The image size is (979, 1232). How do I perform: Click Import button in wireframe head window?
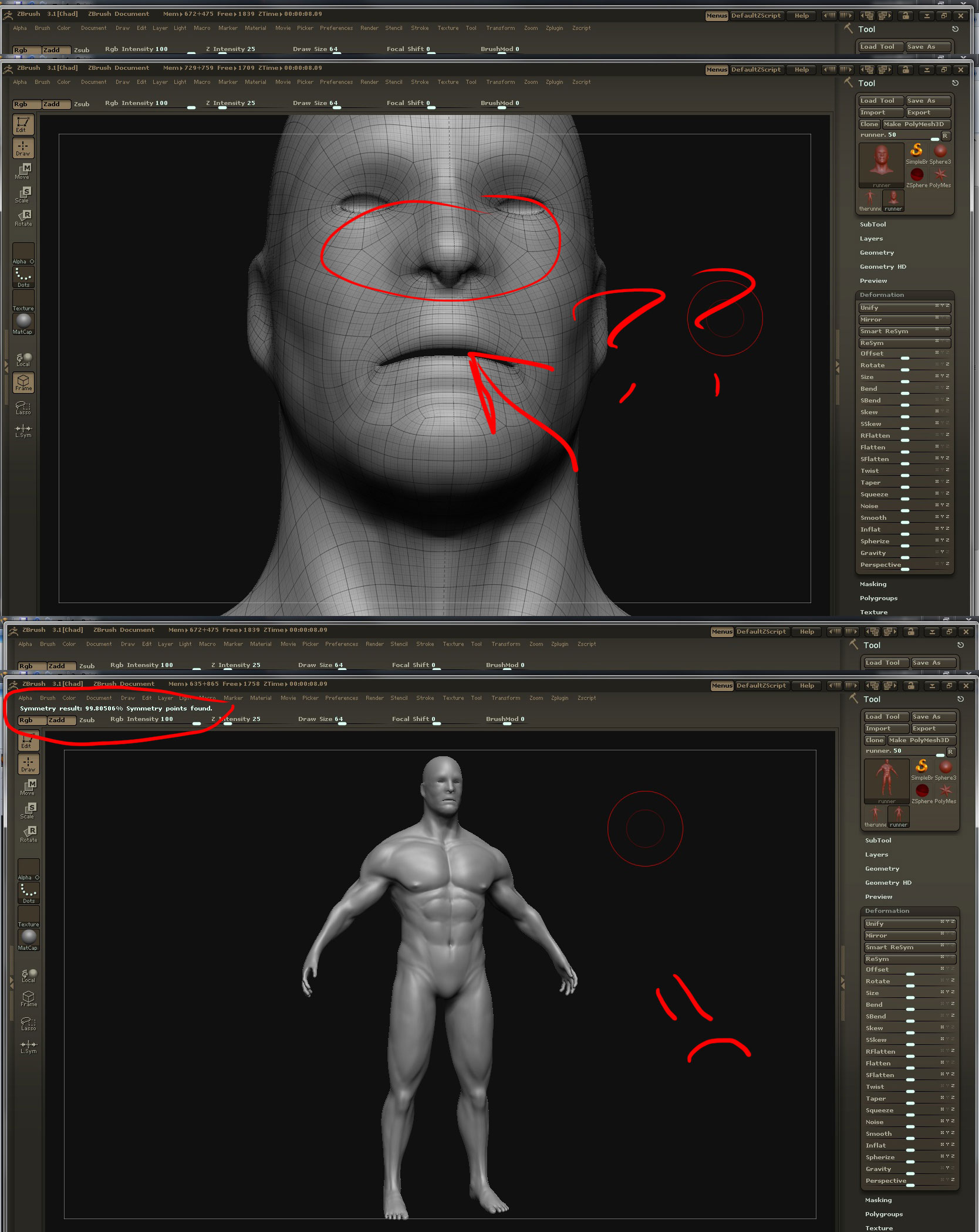(881, 113)
